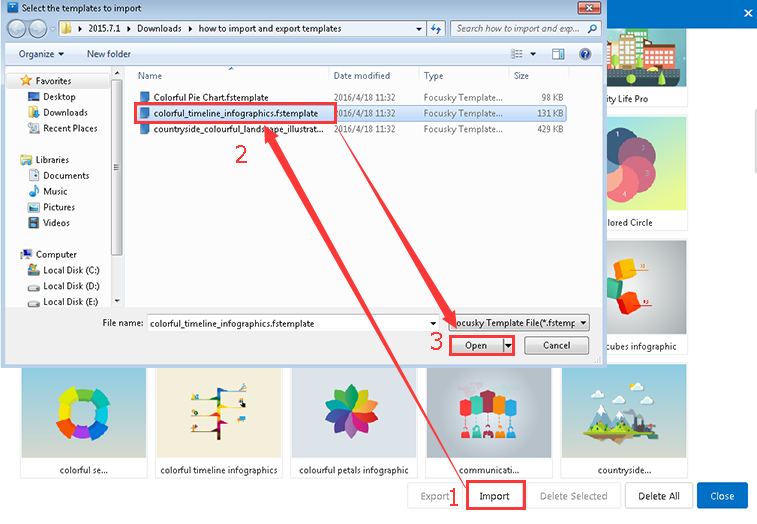The height and width of the screenshot is (524, 757).
Task: Open the Videos library
Action: (49, 223)
